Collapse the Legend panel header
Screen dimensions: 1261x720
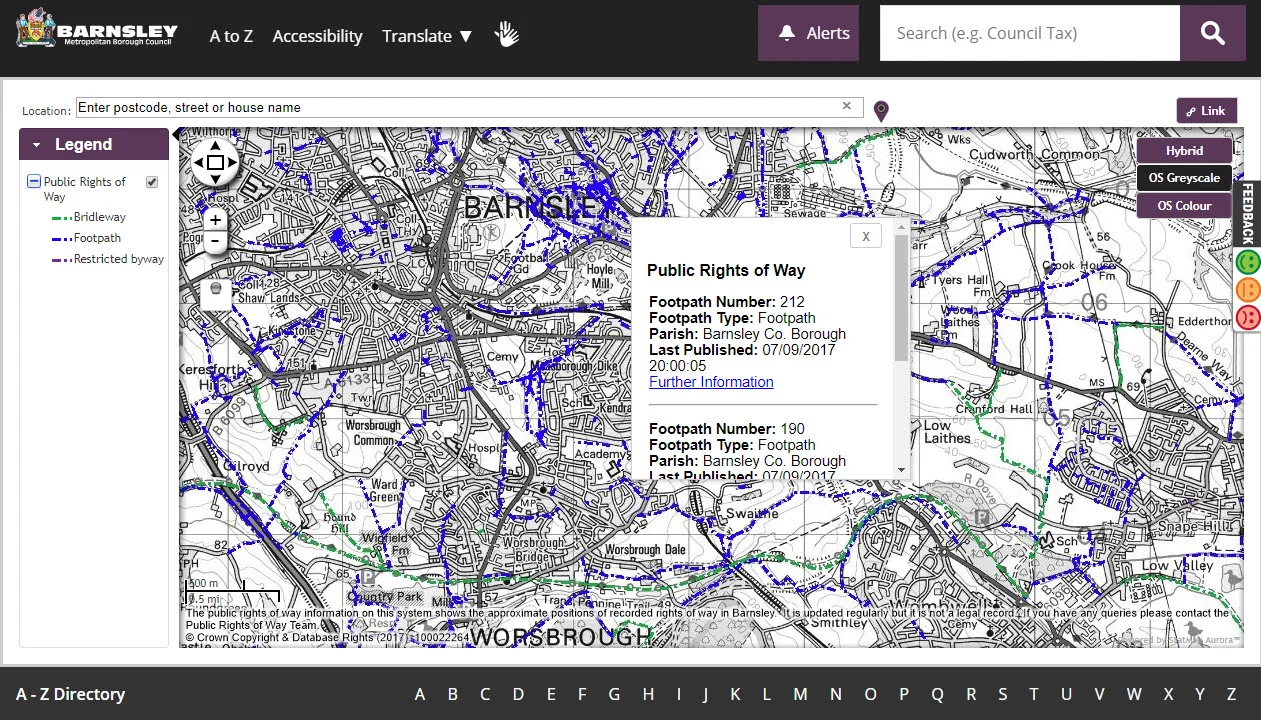[x=94, y=144]
